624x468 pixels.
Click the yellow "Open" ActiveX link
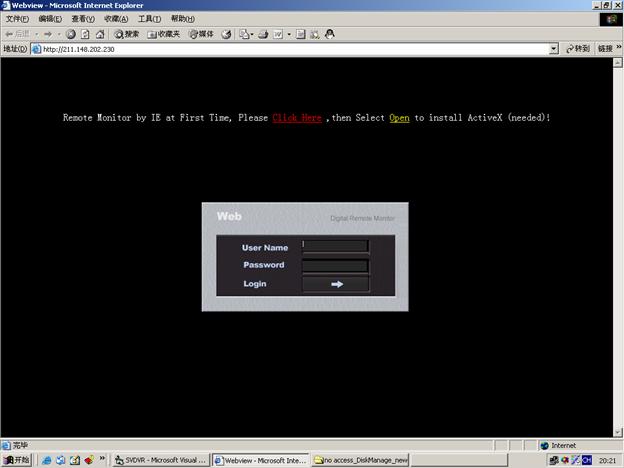pos(399,118)
